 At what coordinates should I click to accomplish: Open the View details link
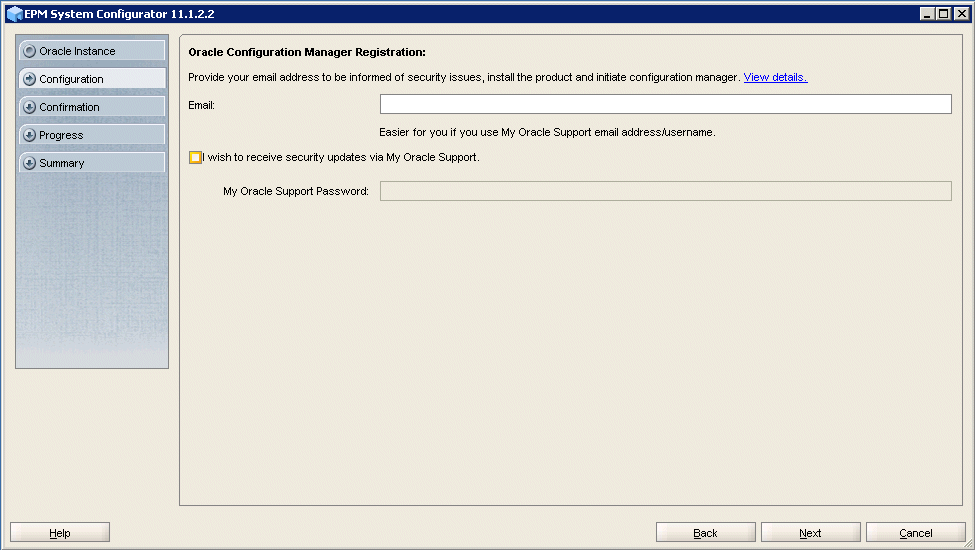pos(775,77)
